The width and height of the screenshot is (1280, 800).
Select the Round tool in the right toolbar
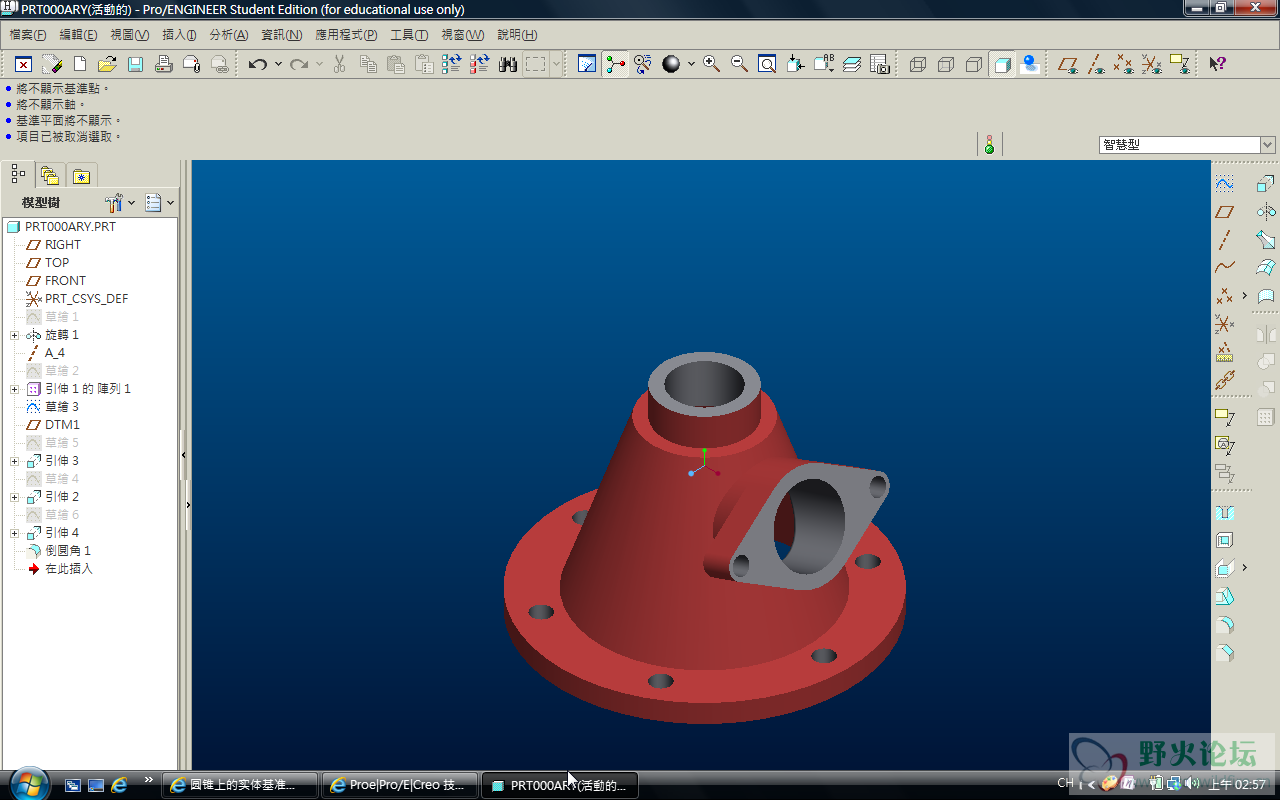(1224, 625)
